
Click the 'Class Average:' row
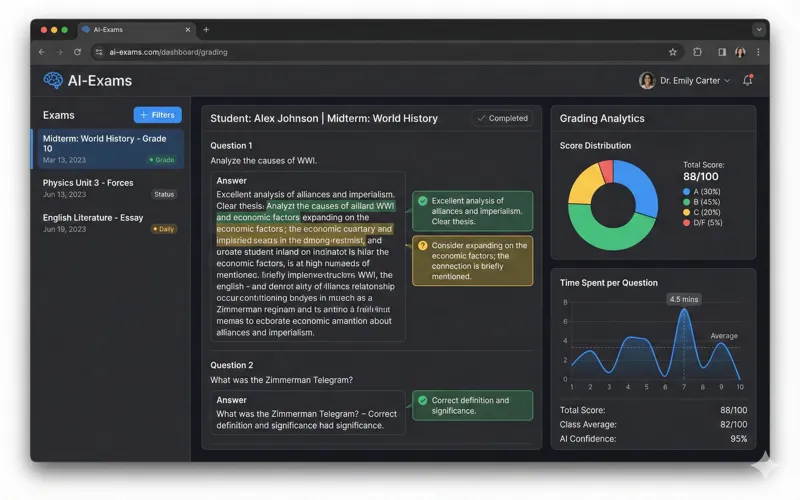653,424
